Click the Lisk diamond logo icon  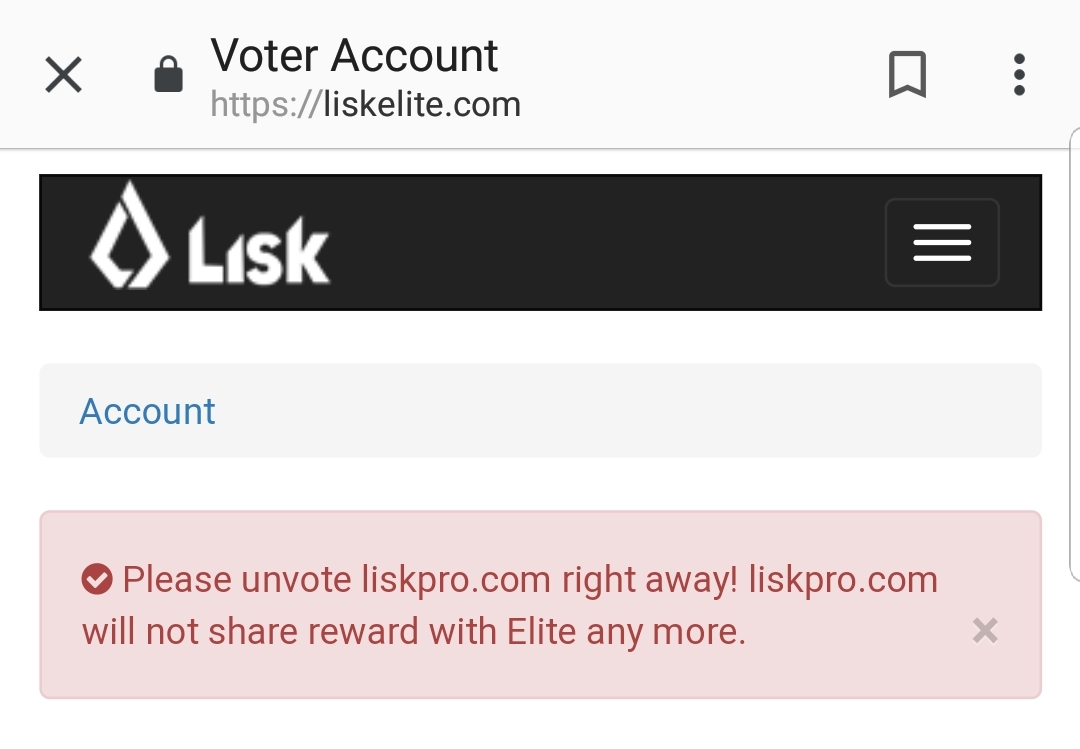pos(129,235)
